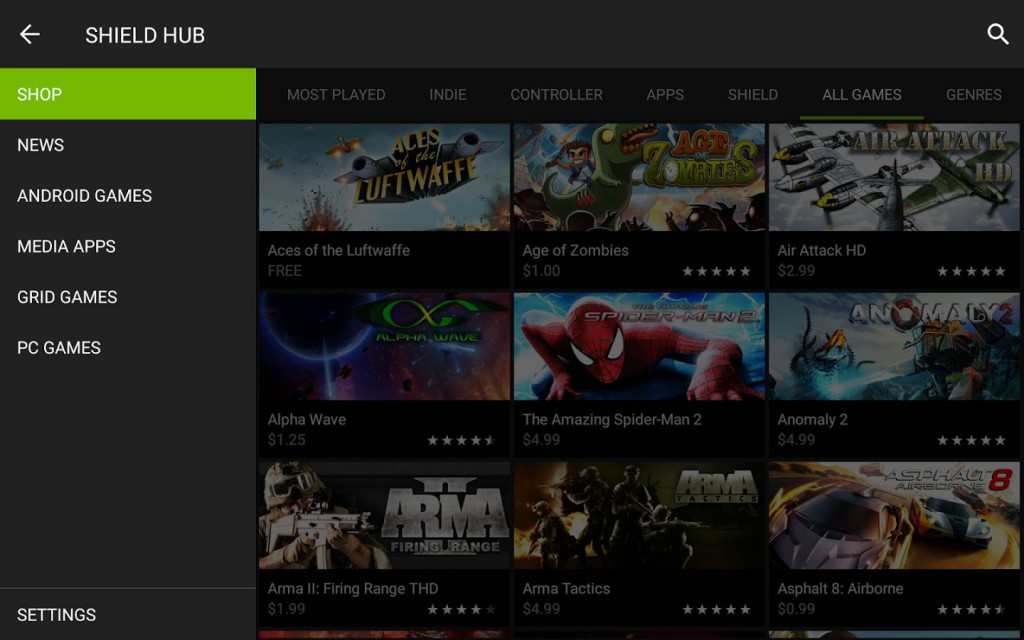Switch to the MOST PLAYED tab

tap(336, 95)
